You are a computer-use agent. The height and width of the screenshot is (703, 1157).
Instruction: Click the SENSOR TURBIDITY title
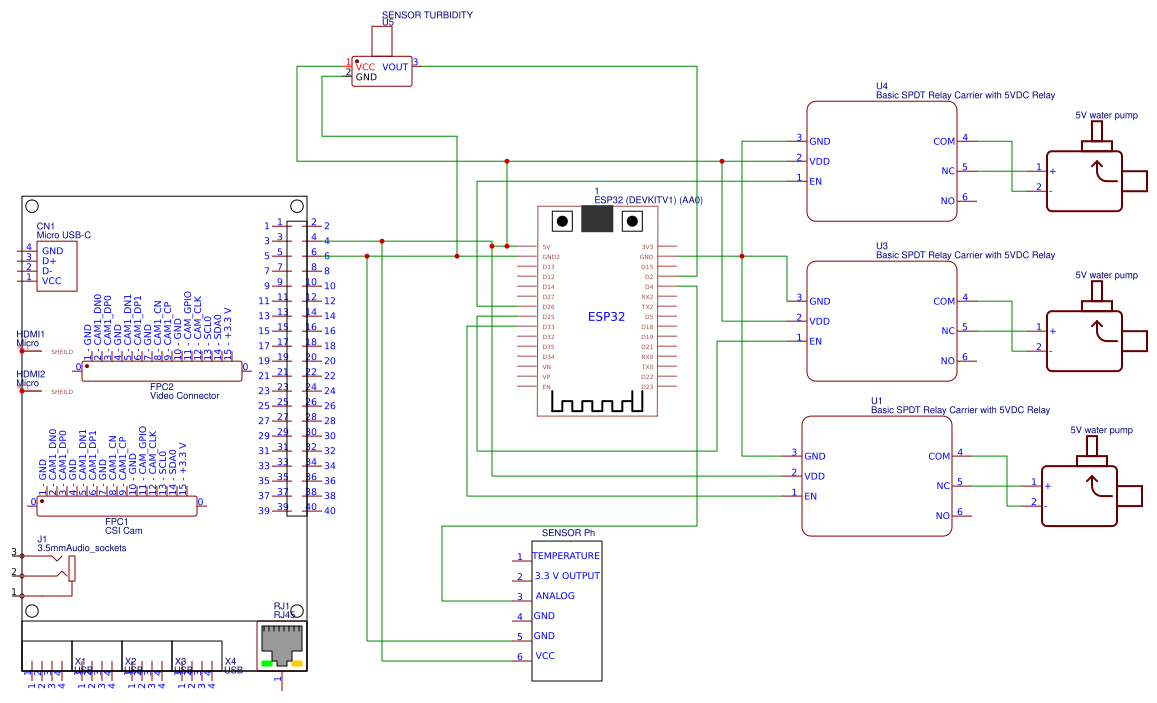coord(427,15)
